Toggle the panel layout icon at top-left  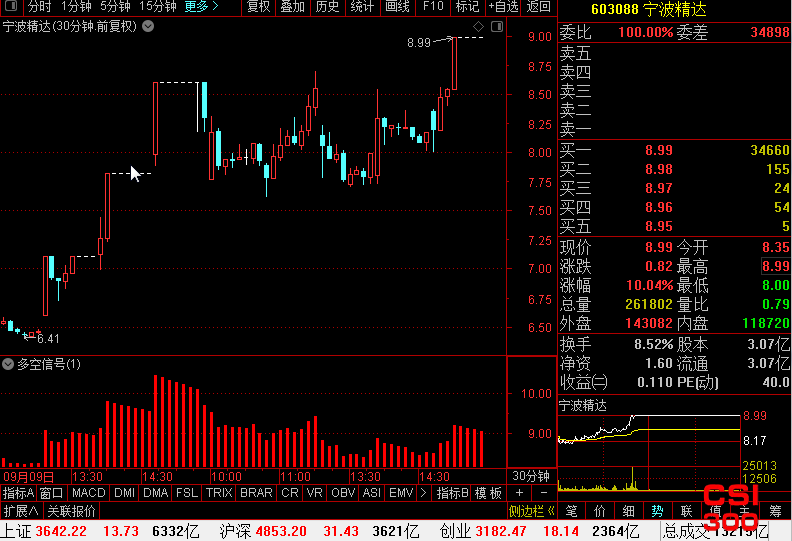click(11, 6)
